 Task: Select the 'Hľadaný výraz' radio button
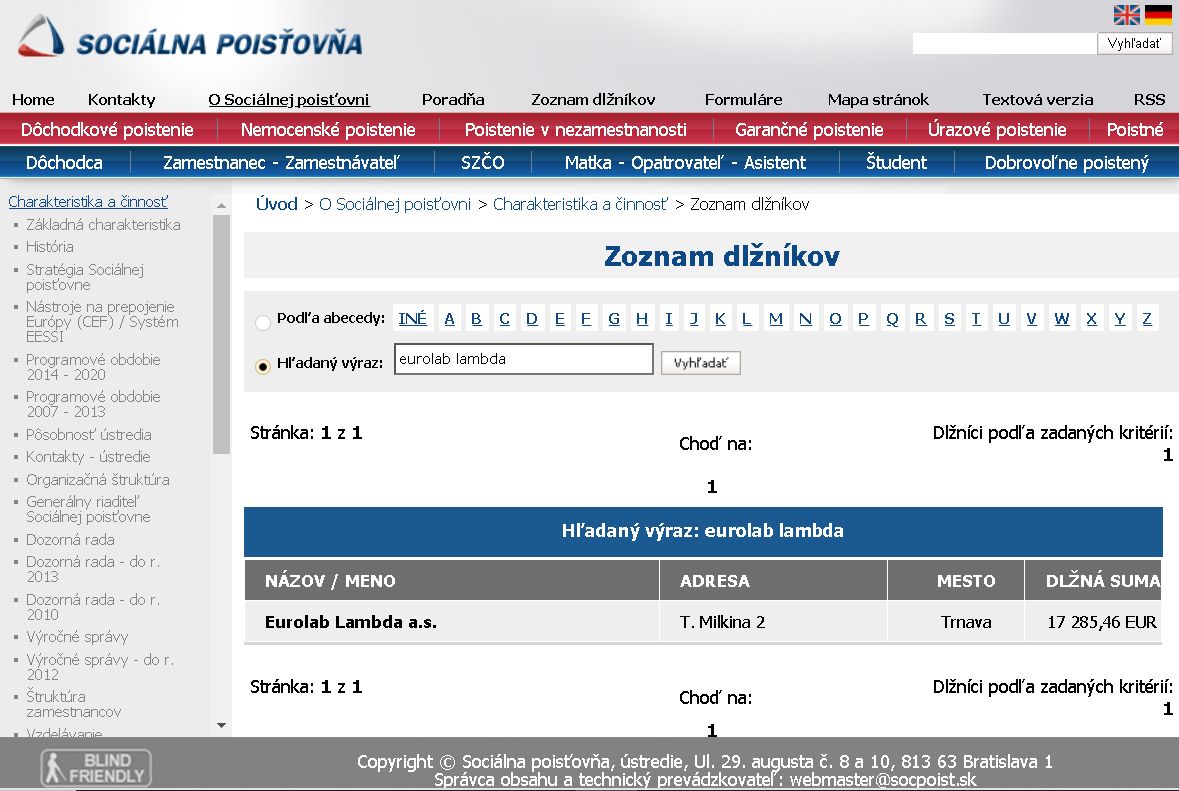263,366
